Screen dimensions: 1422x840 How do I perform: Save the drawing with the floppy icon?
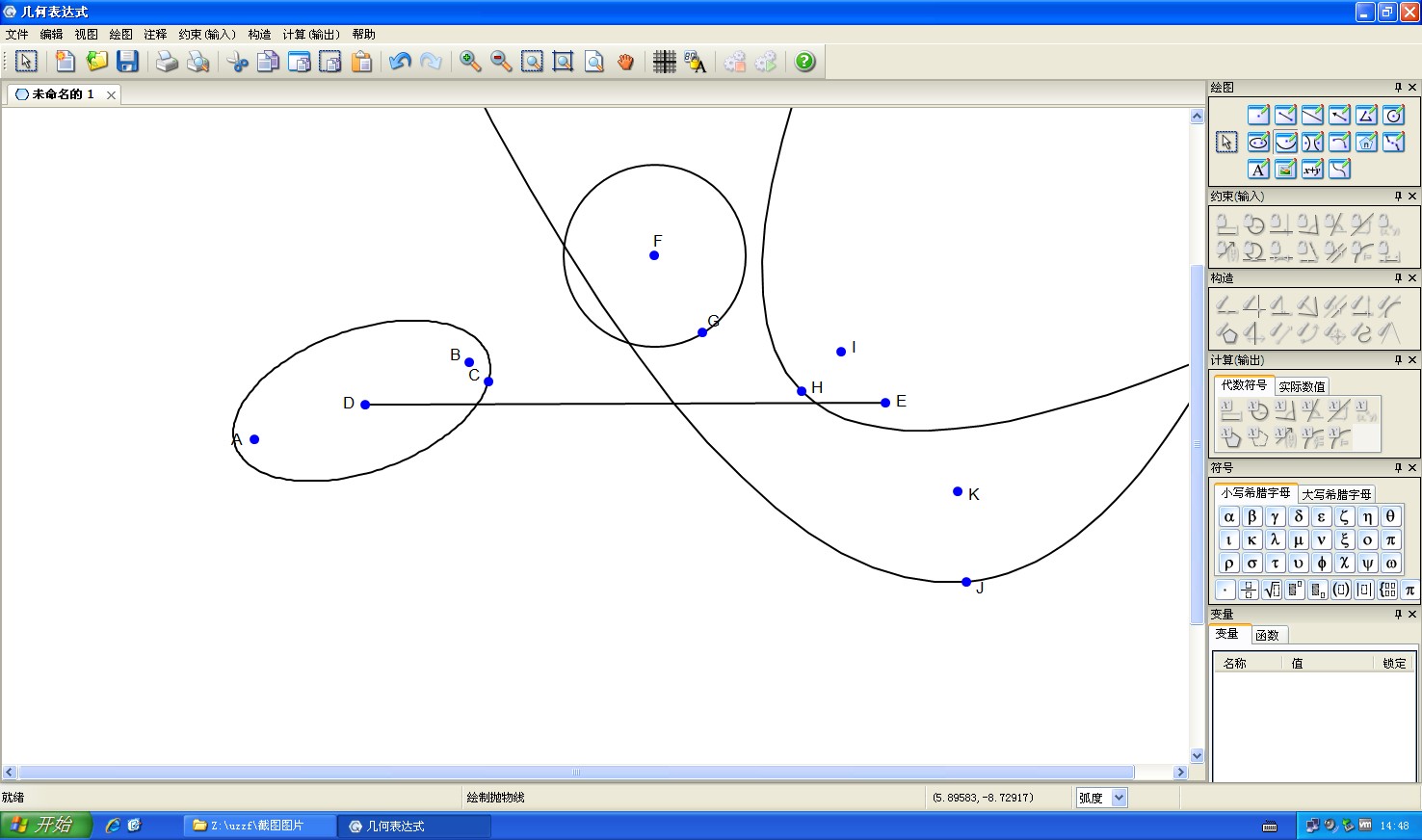coord(127,62)
